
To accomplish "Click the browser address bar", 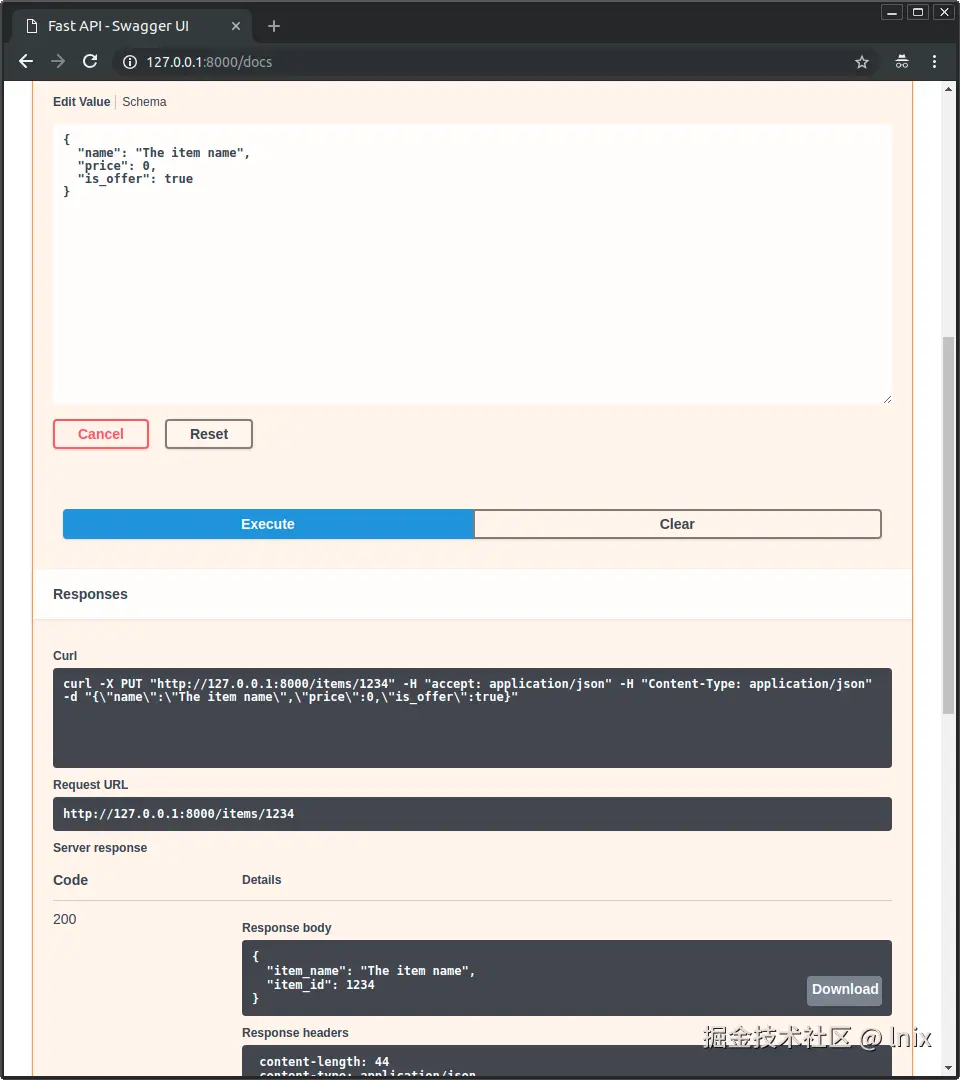I will point(400,61).
